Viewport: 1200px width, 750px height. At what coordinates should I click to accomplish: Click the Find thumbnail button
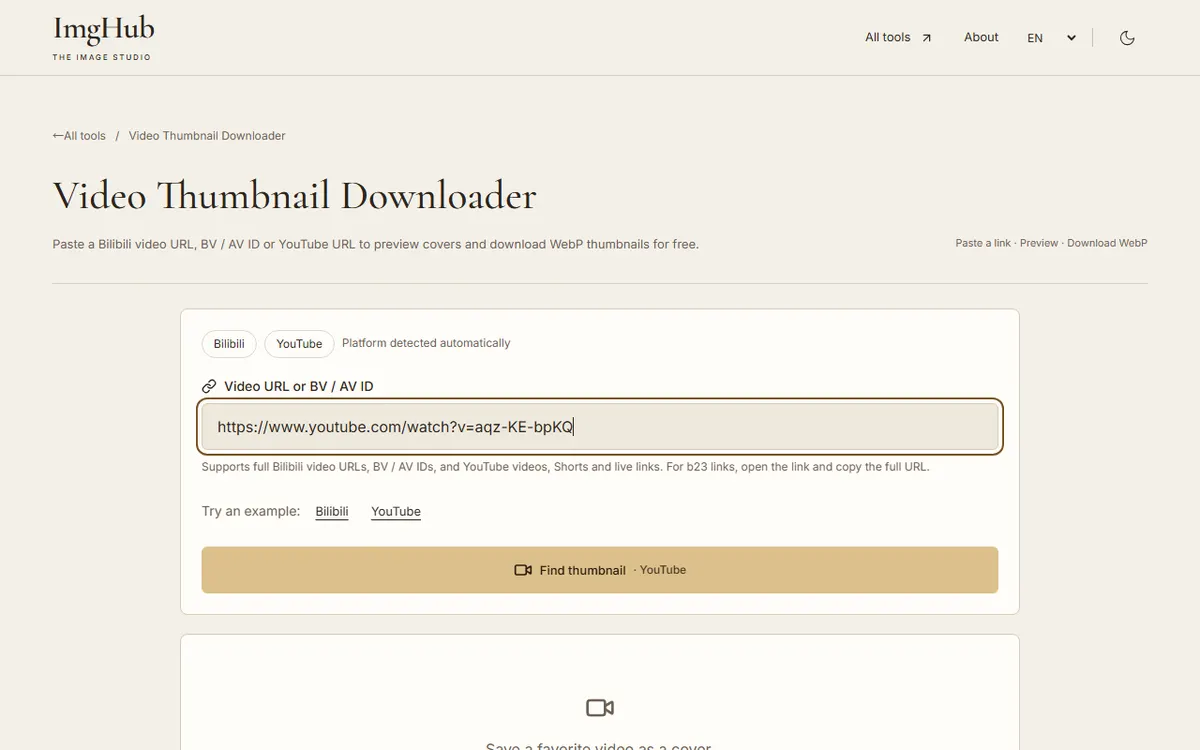(600, 570)
